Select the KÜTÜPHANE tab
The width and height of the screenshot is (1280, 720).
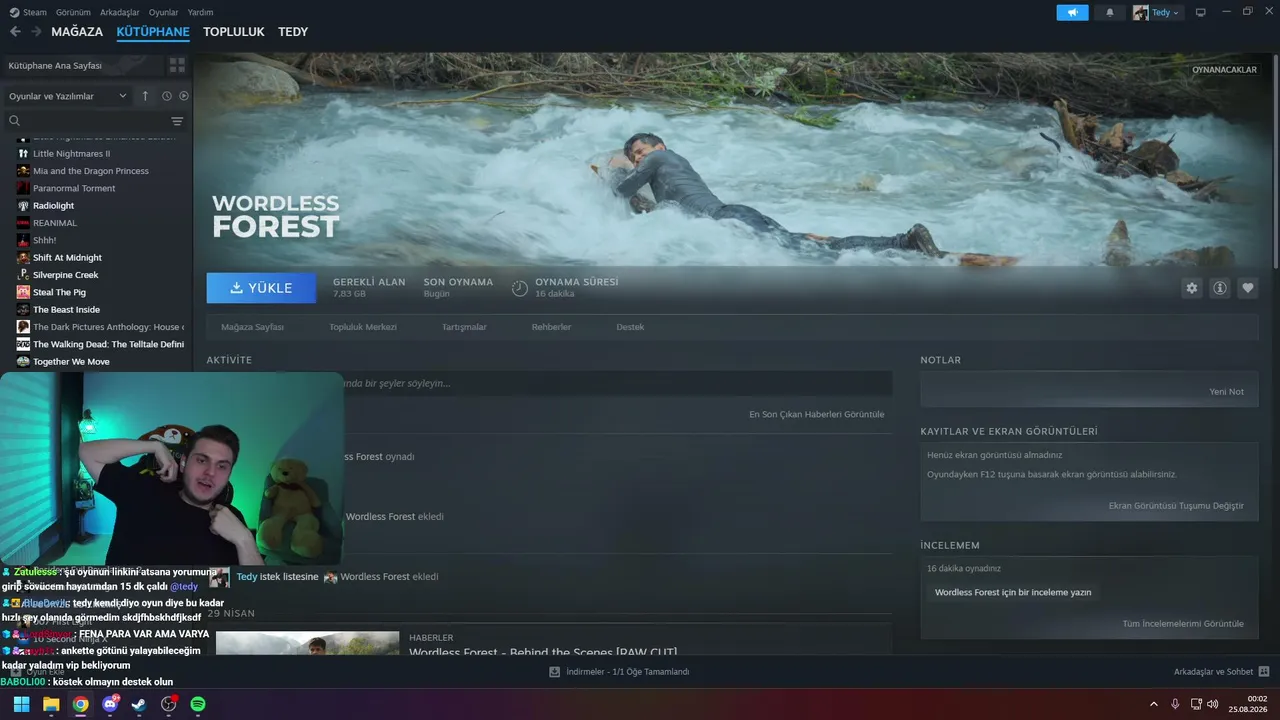coord(153,32)
